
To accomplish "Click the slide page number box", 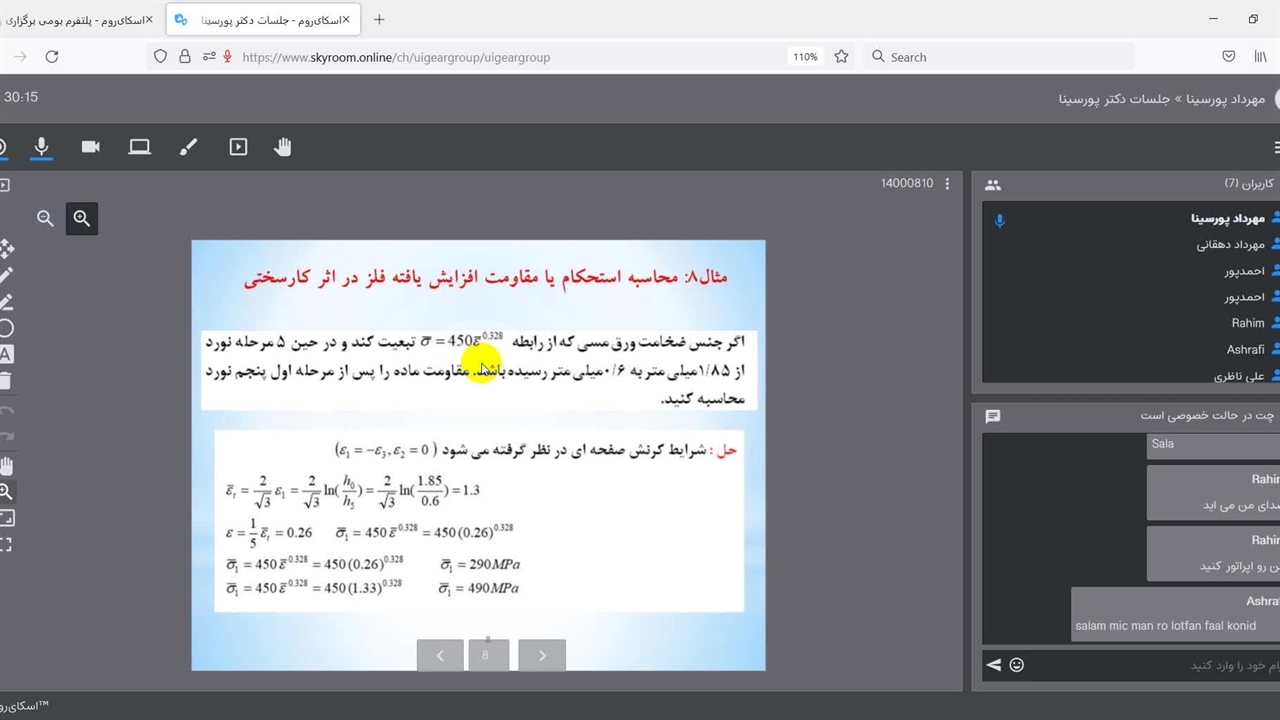I will [488, 656].
